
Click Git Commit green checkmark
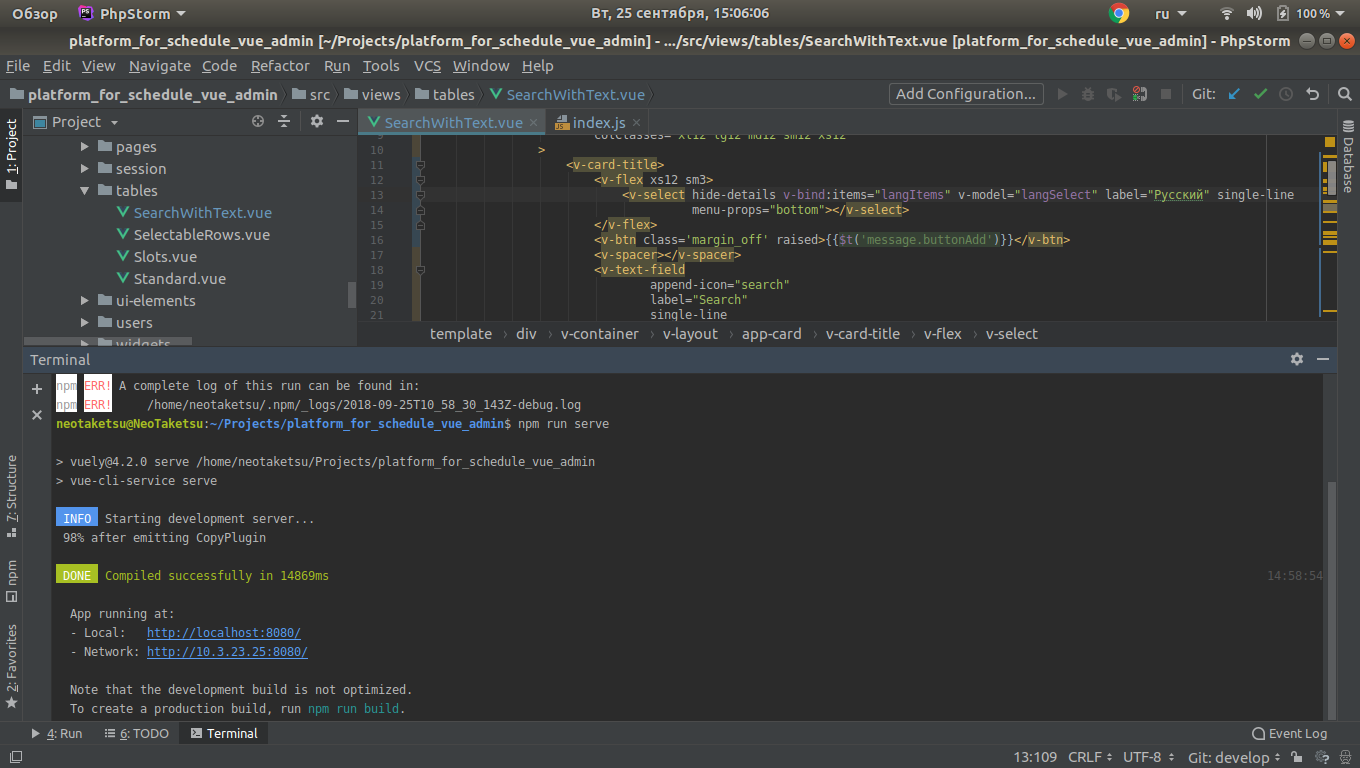pos(1260,94)
